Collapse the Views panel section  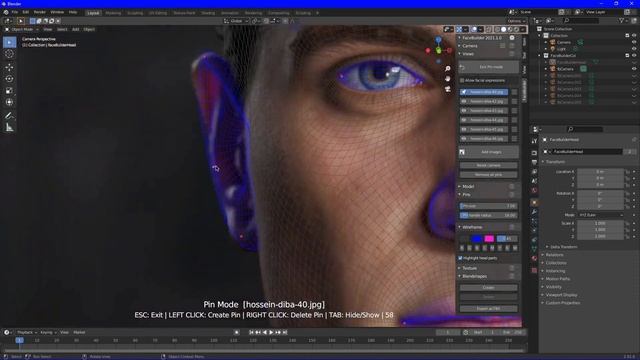coord(460,54)
